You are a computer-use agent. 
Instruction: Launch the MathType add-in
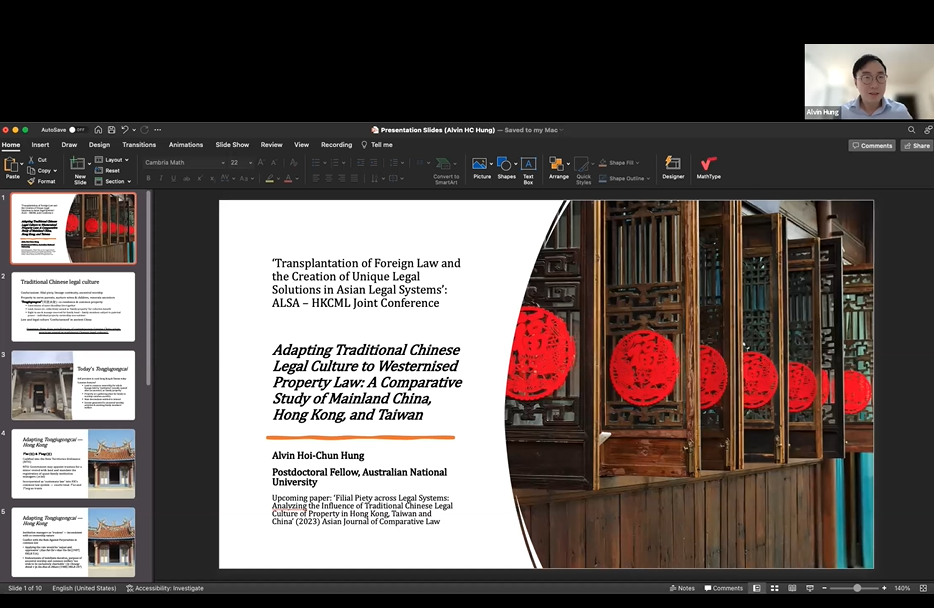(x=708, y=167)
